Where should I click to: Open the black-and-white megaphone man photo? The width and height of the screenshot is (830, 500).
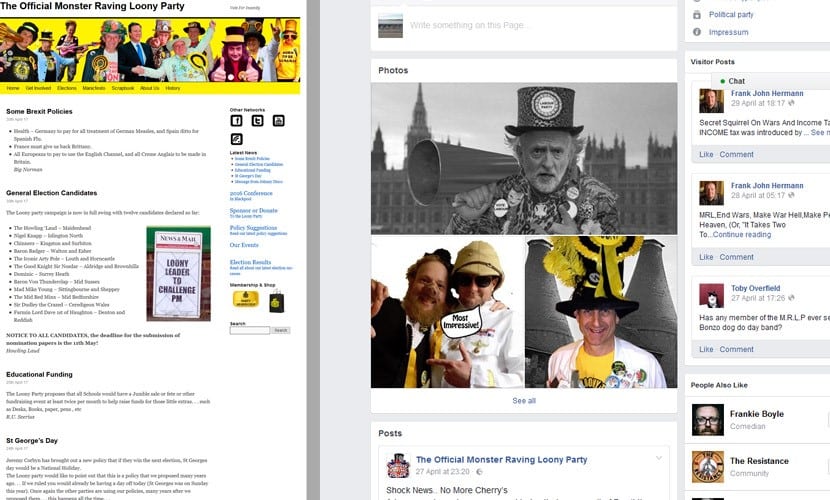pyautogui.click(x=524, y=158)
